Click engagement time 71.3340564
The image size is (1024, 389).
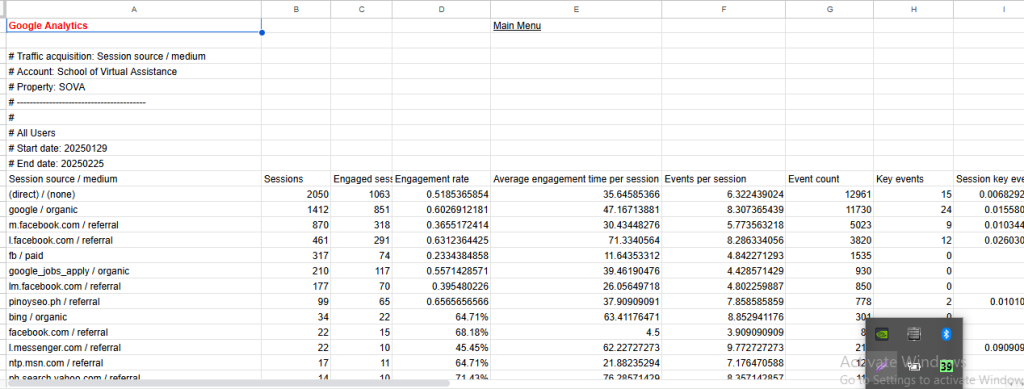pos(576,240)
